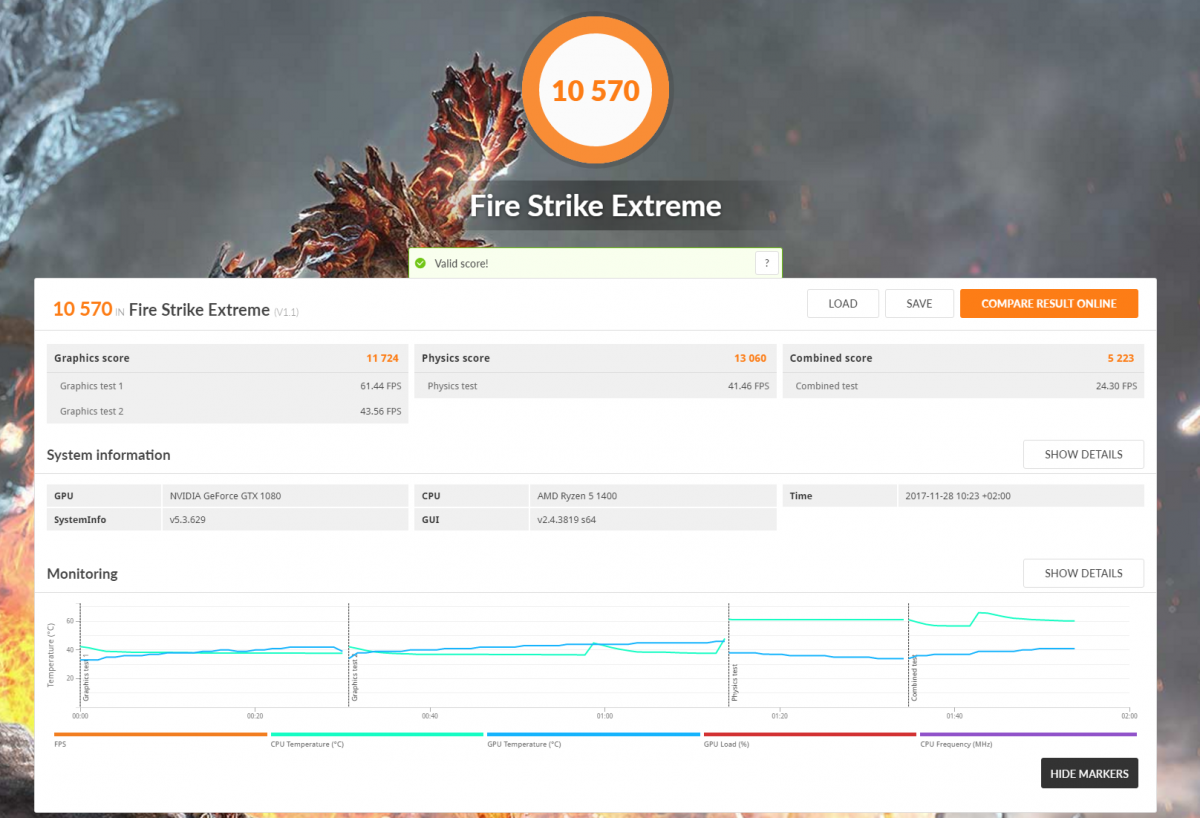Click the 01:00 time axis label
This screenshot has height=818, width=1200.
pos(604,716)
